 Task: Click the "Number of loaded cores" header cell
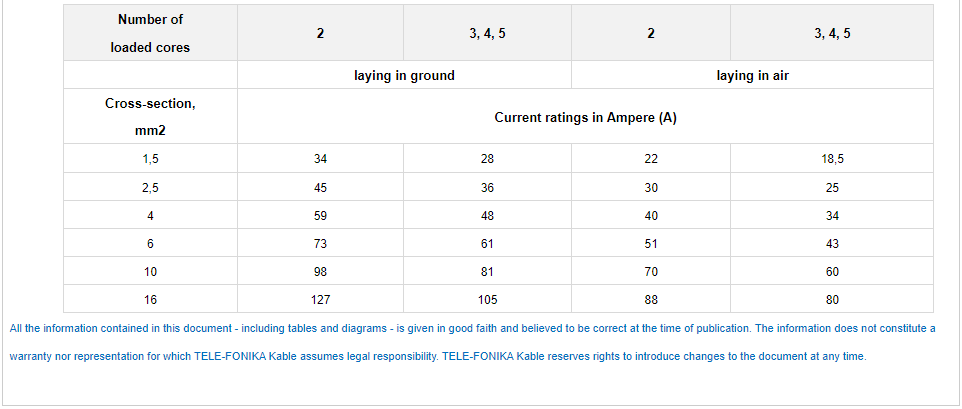[x=150, y=33]
